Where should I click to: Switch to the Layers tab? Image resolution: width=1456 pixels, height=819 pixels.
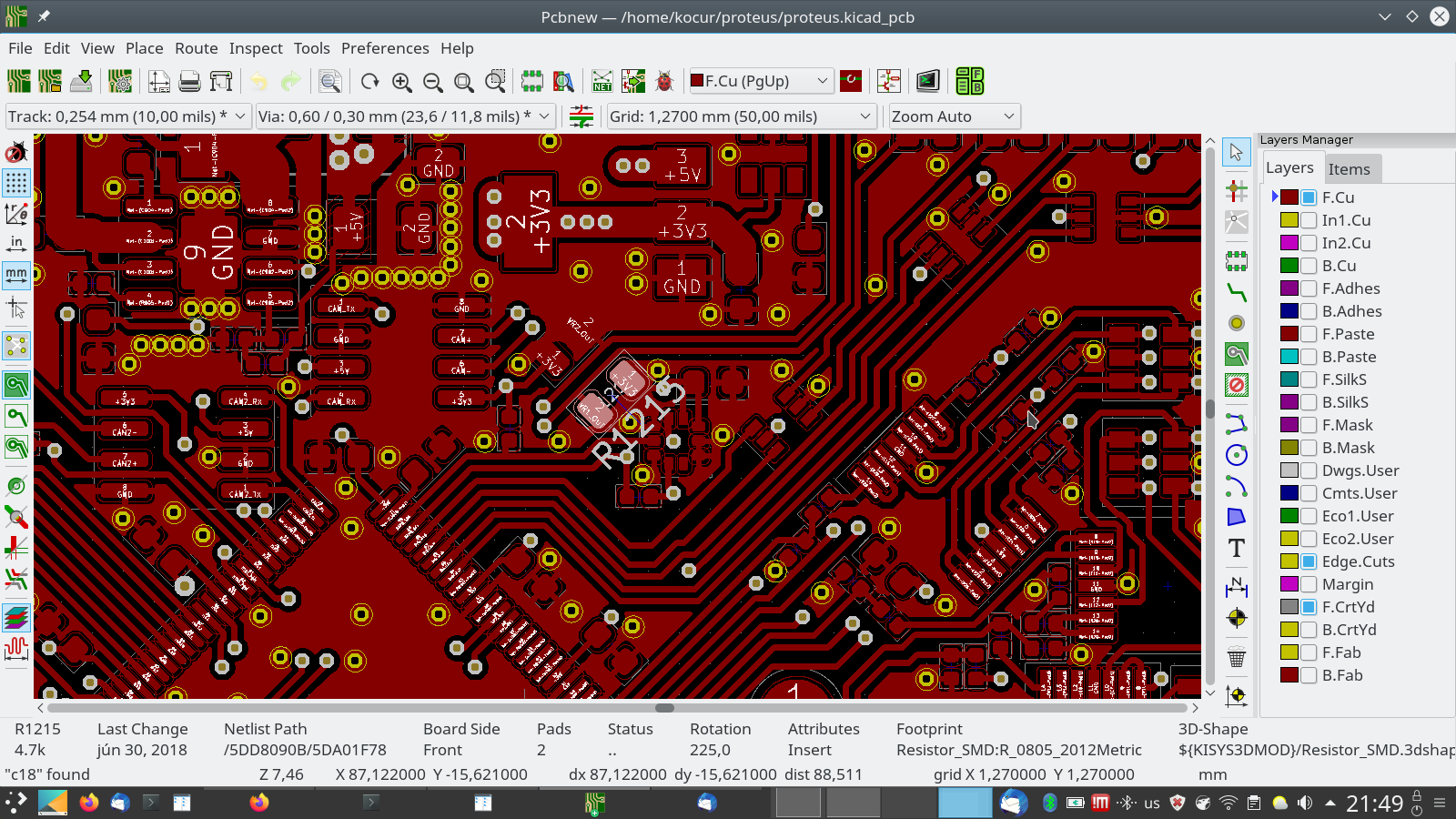[x=1289, y=168]
